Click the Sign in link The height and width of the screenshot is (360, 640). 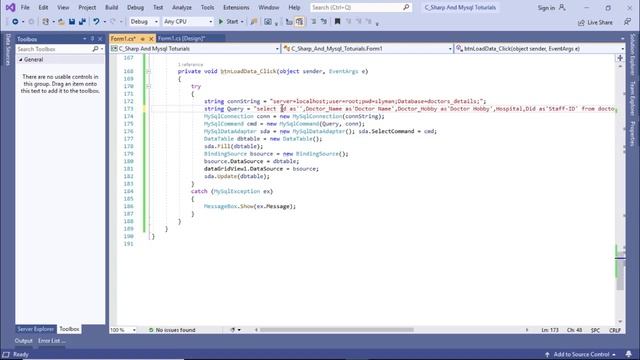point(546,8)
